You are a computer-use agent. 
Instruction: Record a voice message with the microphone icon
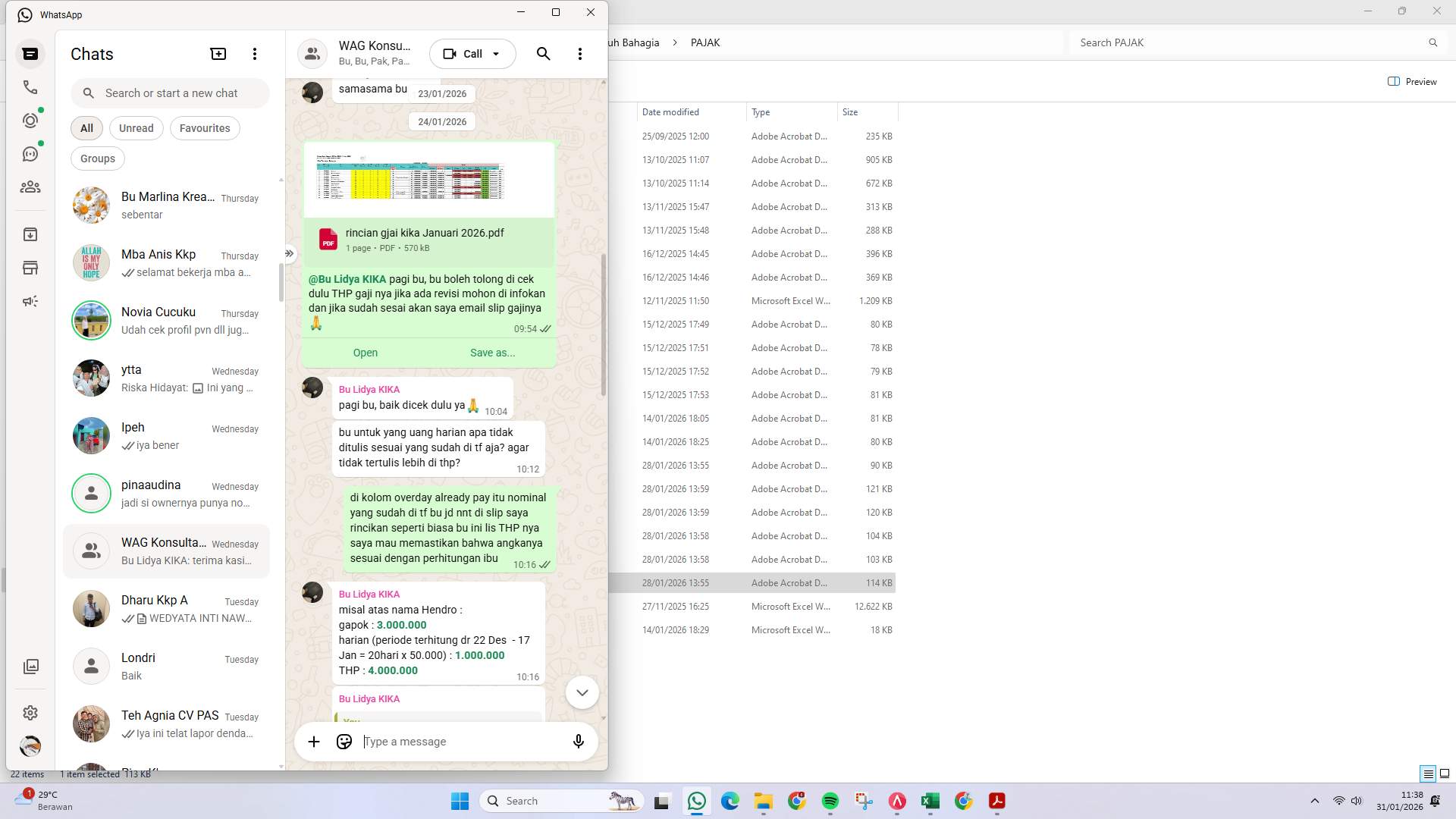[578, 742]
